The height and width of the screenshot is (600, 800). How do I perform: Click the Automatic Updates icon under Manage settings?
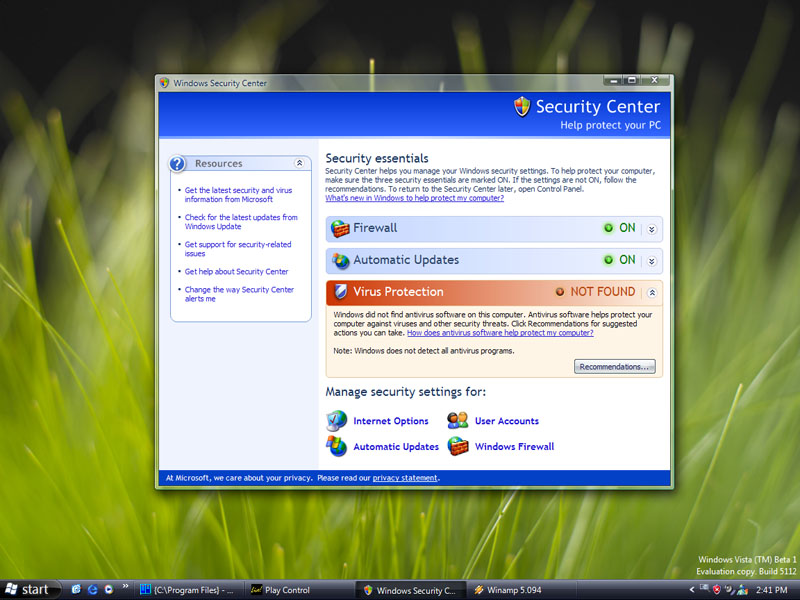[336, 446]
